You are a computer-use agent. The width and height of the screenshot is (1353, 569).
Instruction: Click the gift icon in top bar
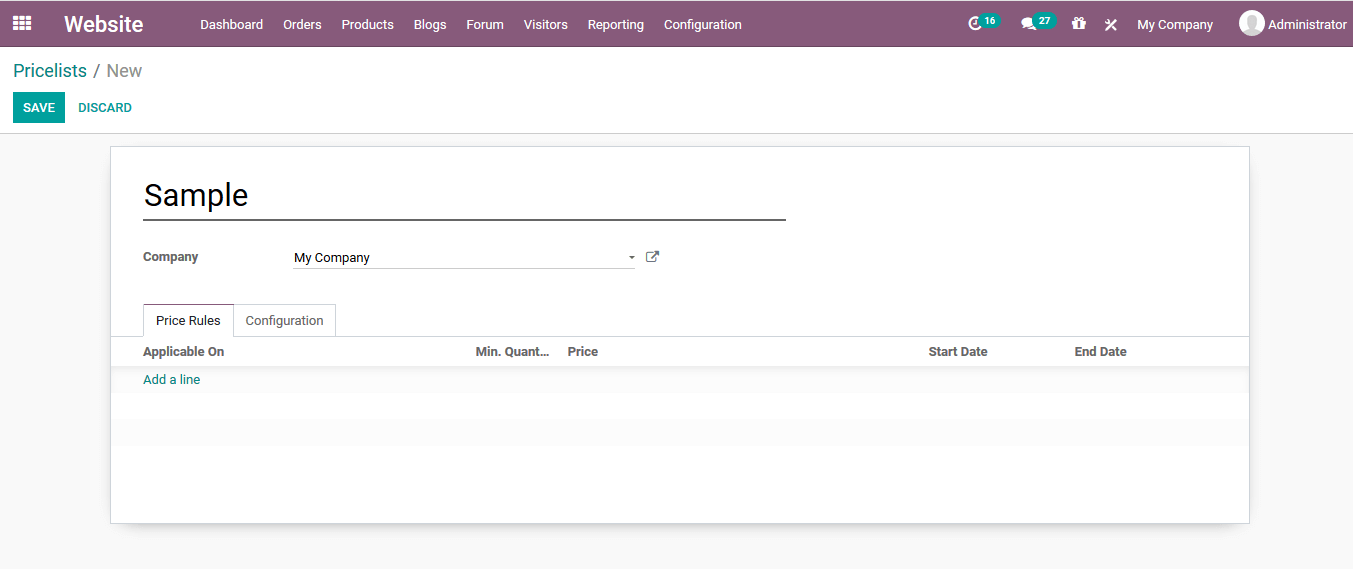(x=1078, y=24)
